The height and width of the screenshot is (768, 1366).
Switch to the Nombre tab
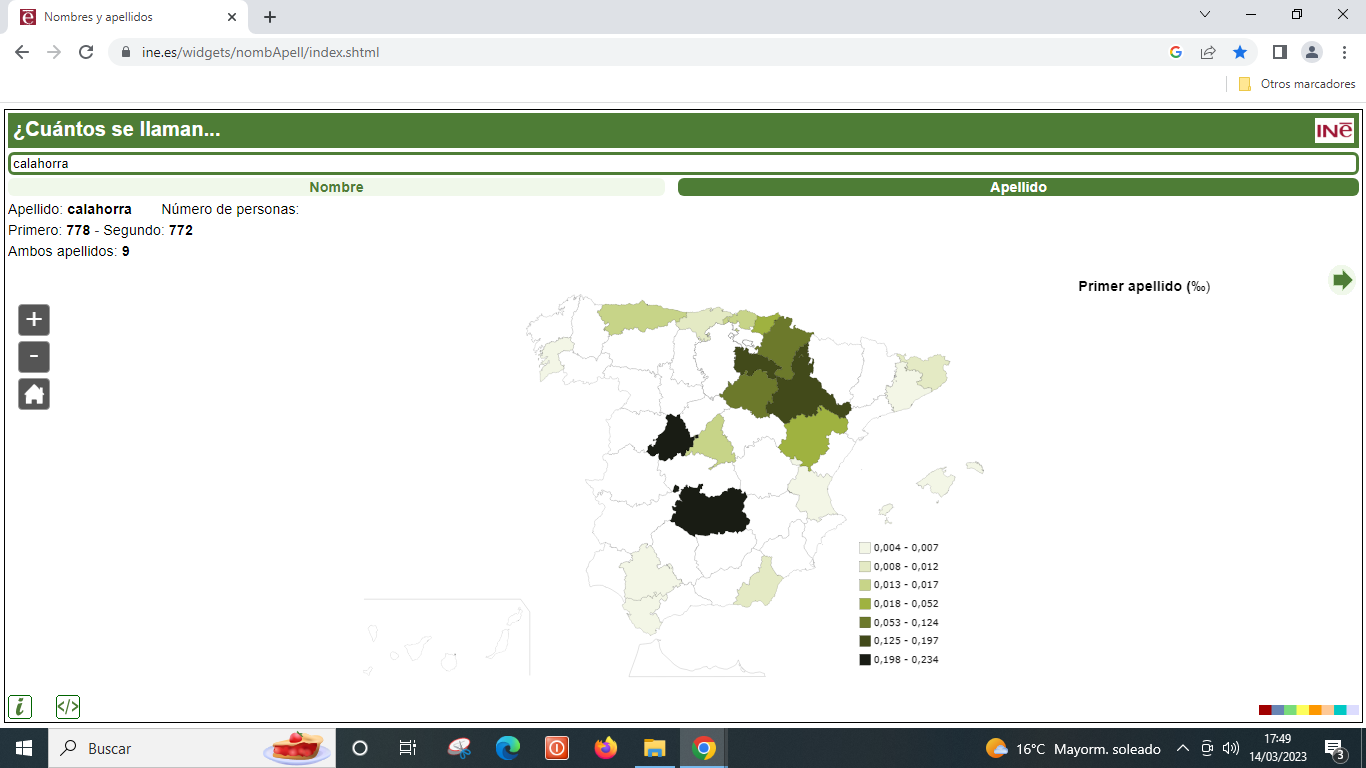click(336, 187)
